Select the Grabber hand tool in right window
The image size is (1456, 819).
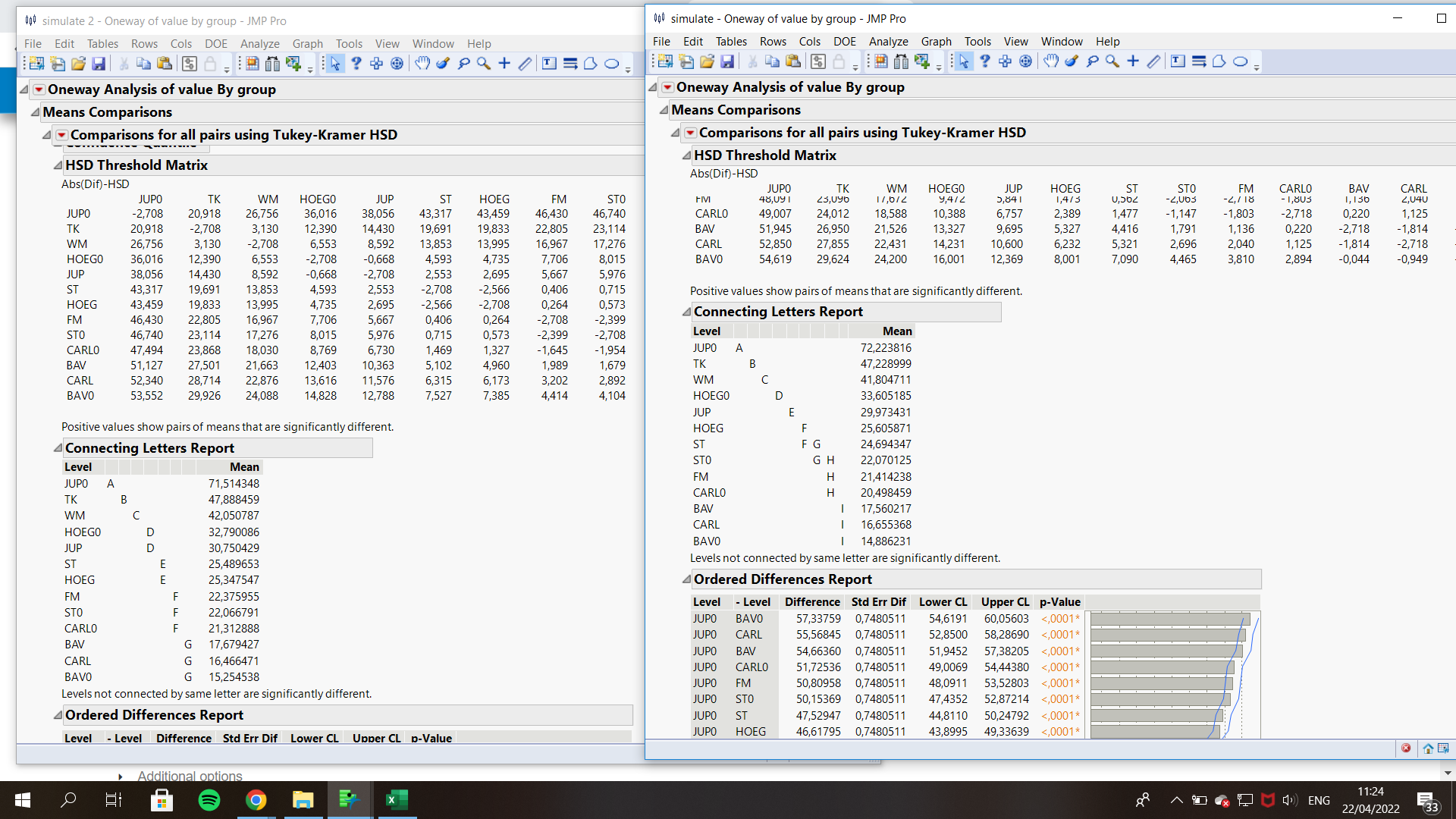coord(1050,62)
